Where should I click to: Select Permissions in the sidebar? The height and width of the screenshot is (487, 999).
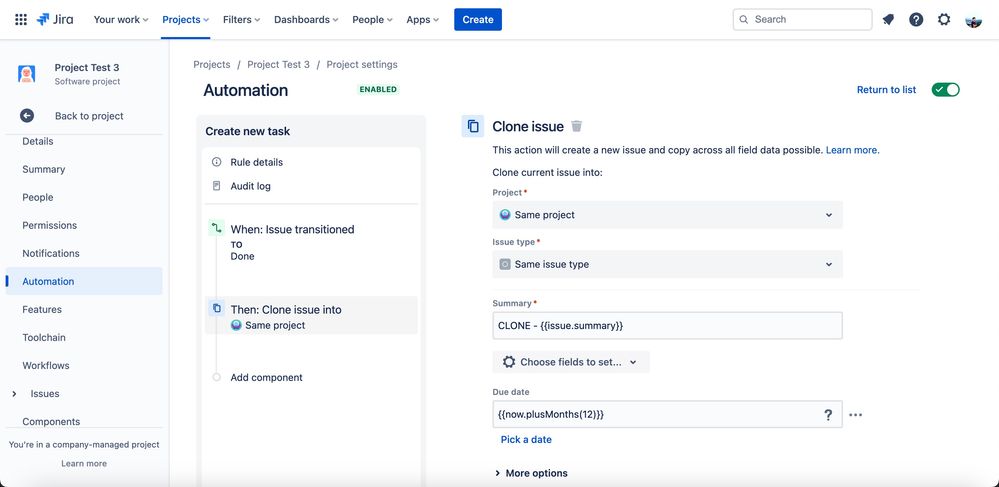point(49,225)
